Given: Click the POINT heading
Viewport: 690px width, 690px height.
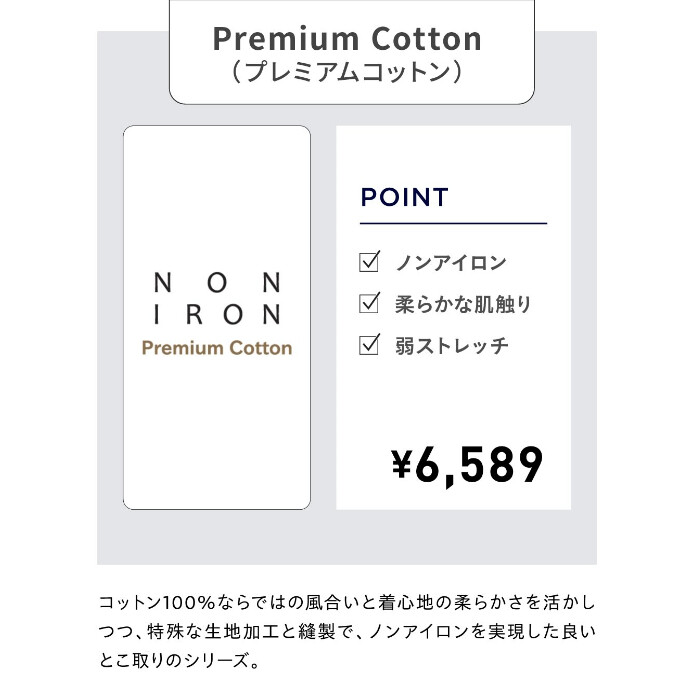Looking at the screenshot, I should pyautogui.click(x=404, y=197).
